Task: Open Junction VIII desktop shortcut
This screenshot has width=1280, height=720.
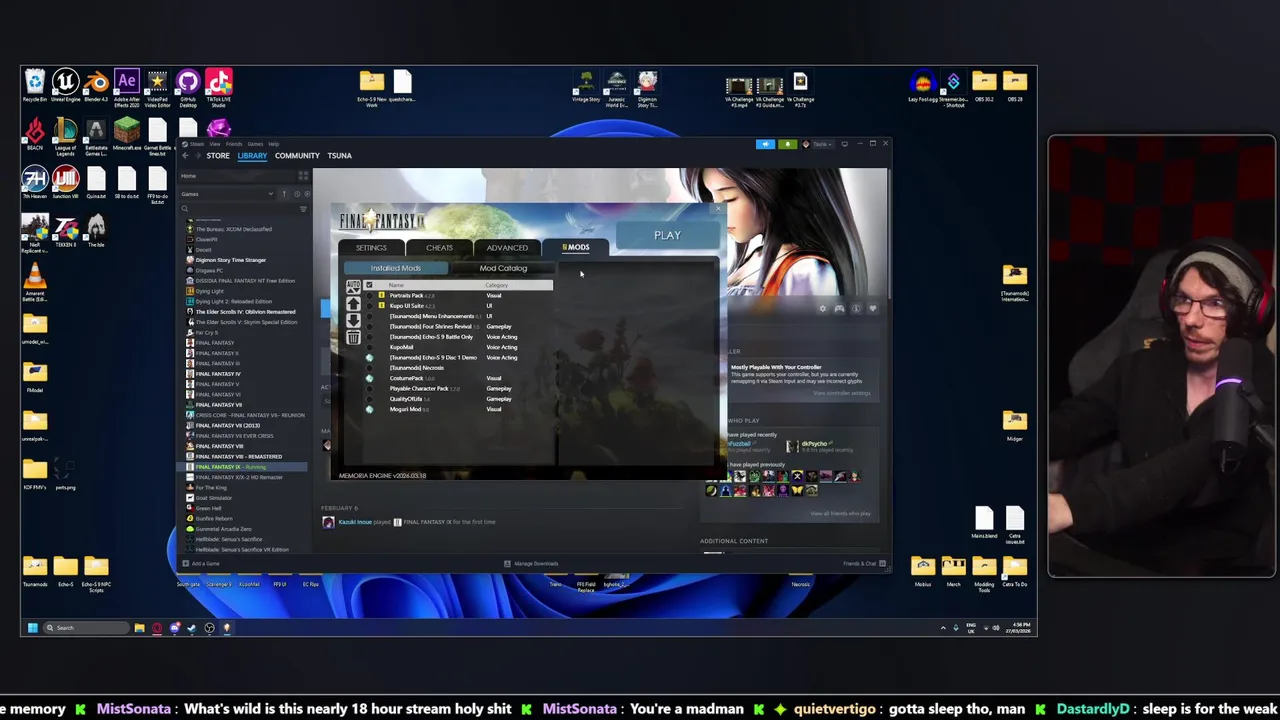Action: tap(65, 179)
